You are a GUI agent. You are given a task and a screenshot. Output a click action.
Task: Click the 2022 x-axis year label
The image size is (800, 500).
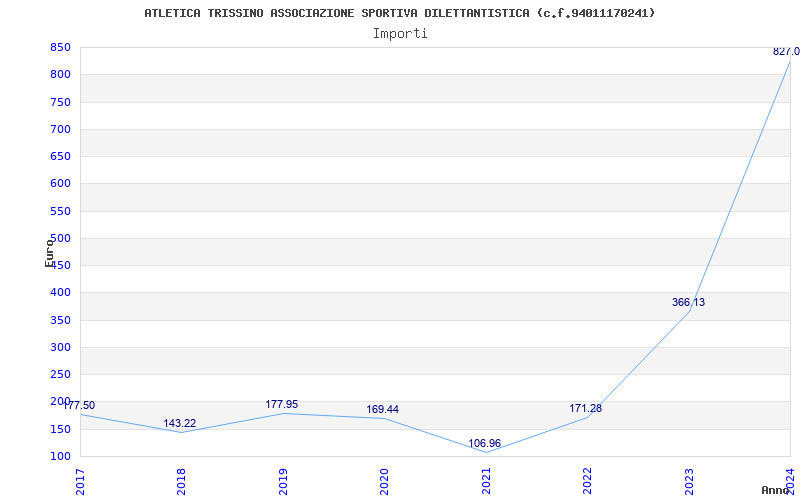point(588,482)
